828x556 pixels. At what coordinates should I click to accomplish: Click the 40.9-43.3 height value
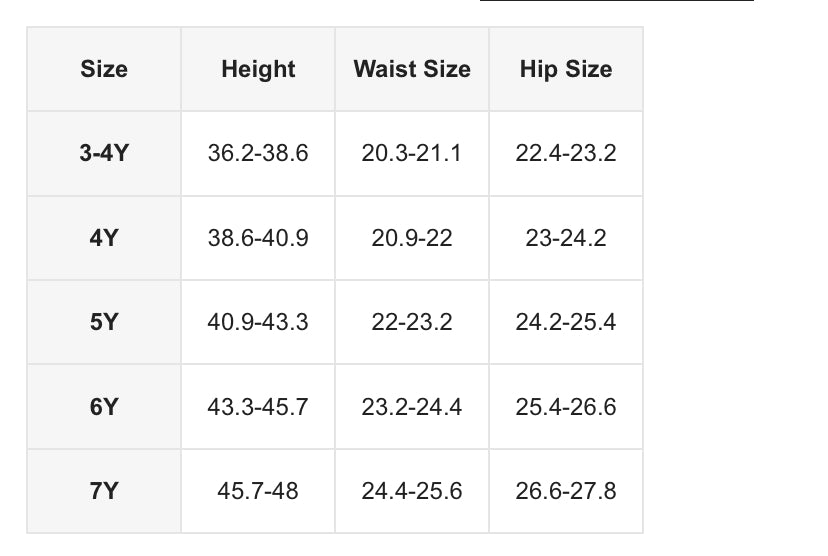(x=258, y=323)
